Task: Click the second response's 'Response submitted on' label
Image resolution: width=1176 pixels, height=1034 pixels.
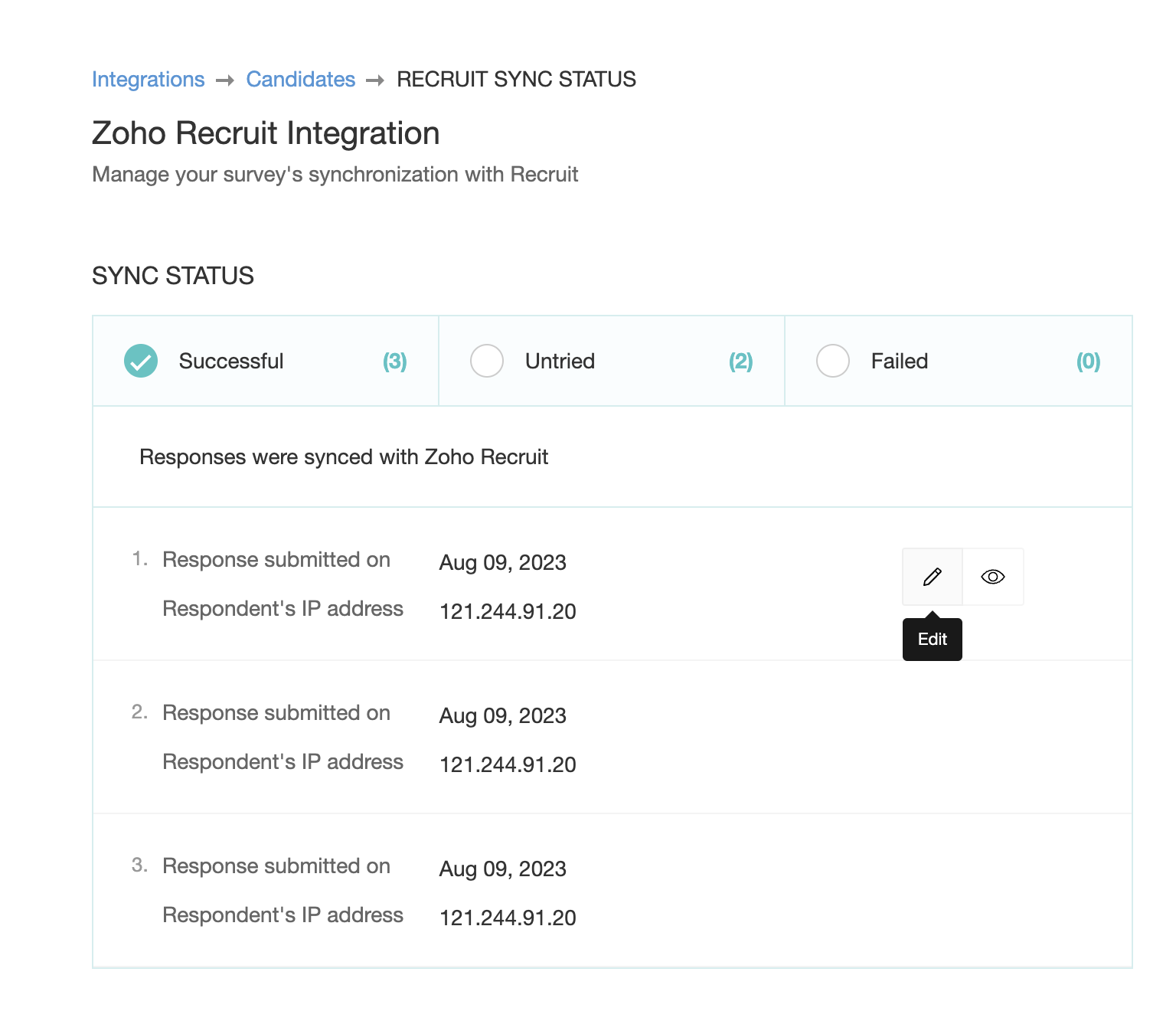Action: (276, 713)
